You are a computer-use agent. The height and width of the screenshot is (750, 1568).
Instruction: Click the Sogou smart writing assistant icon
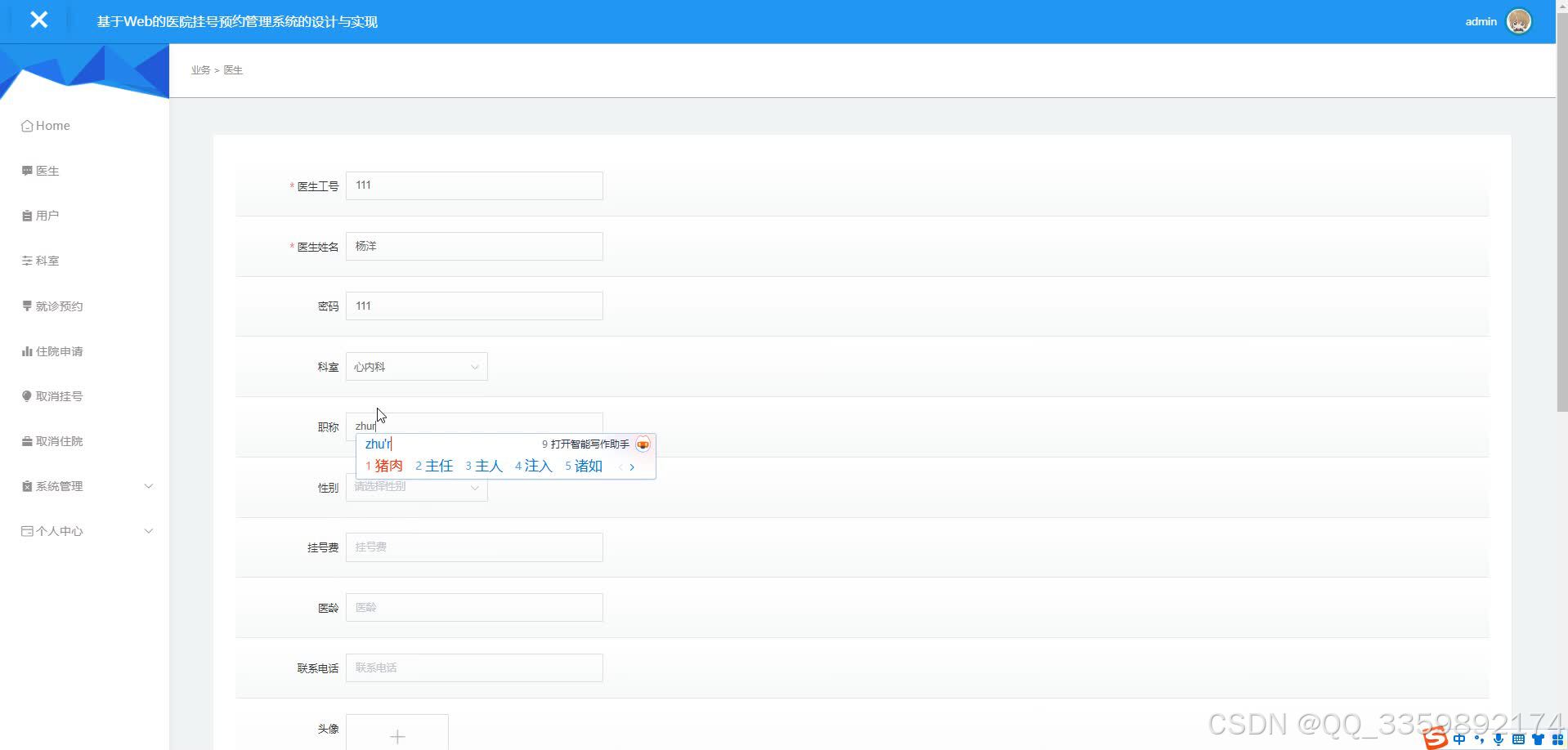tap(643, 444)
